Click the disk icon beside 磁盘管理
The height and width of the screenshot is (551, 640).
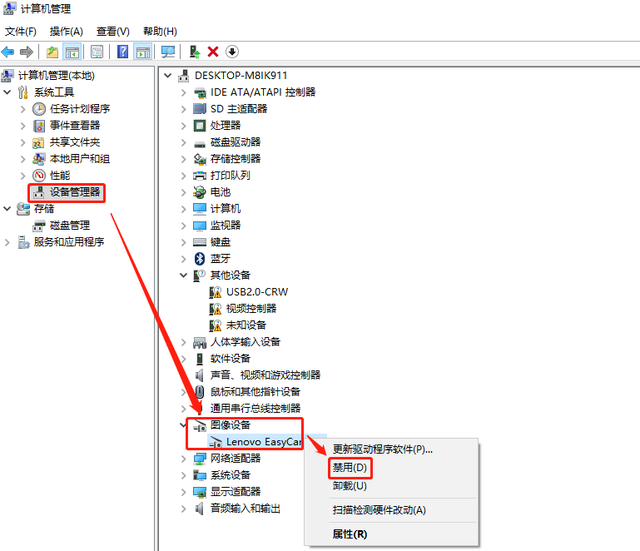click(39, 225)
